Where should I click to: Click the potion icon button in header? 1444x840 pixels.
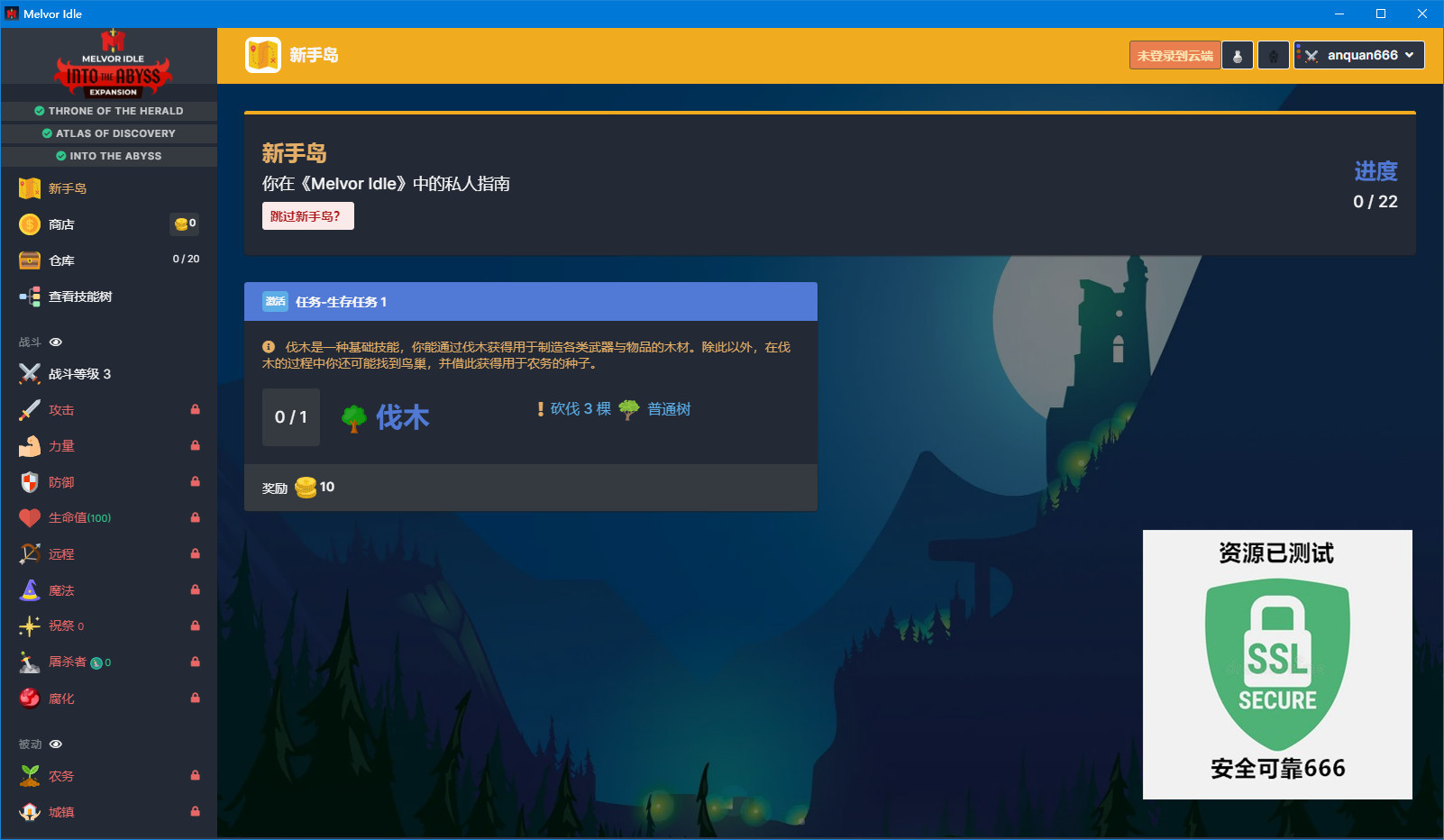pyautogui.click(x=1238, y=56)
